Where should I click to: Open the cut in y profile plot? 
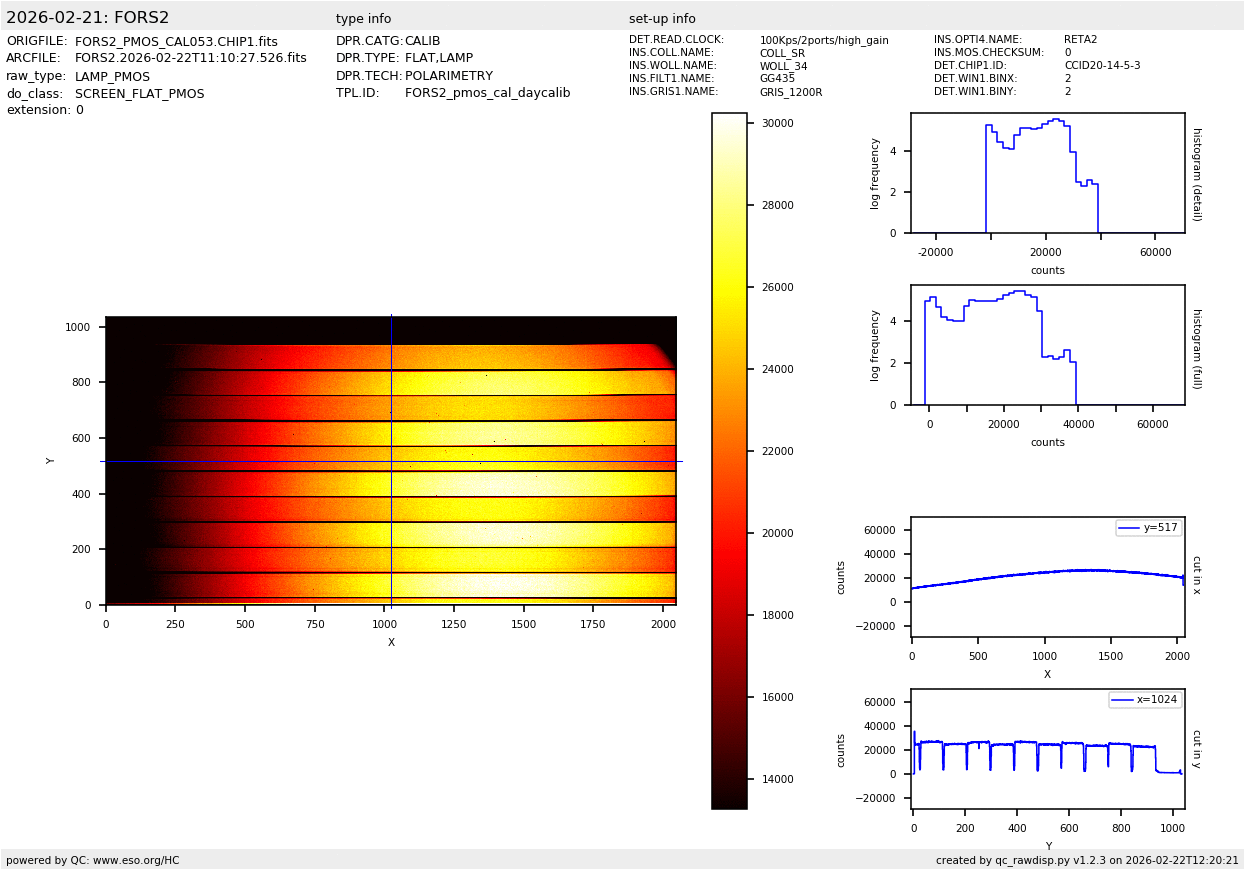click(1047, 749)
